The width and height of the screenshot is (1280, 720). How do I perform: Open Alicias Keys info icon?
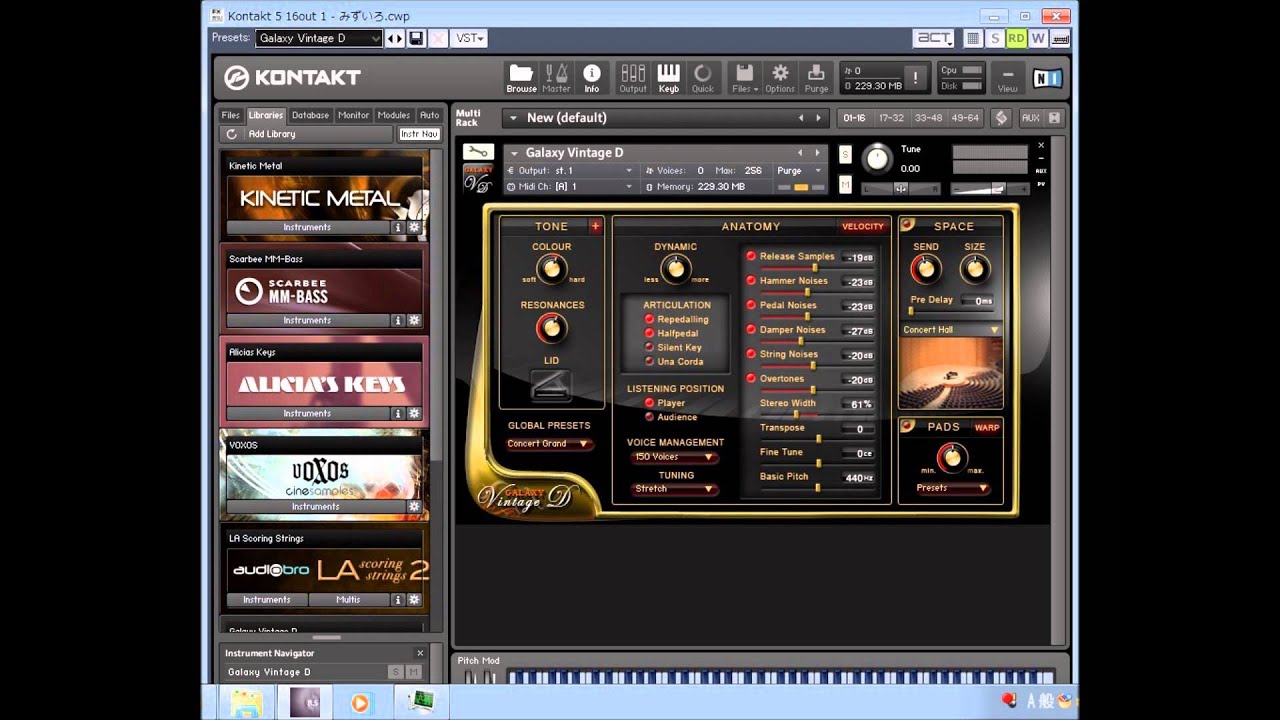coord(398,413)
